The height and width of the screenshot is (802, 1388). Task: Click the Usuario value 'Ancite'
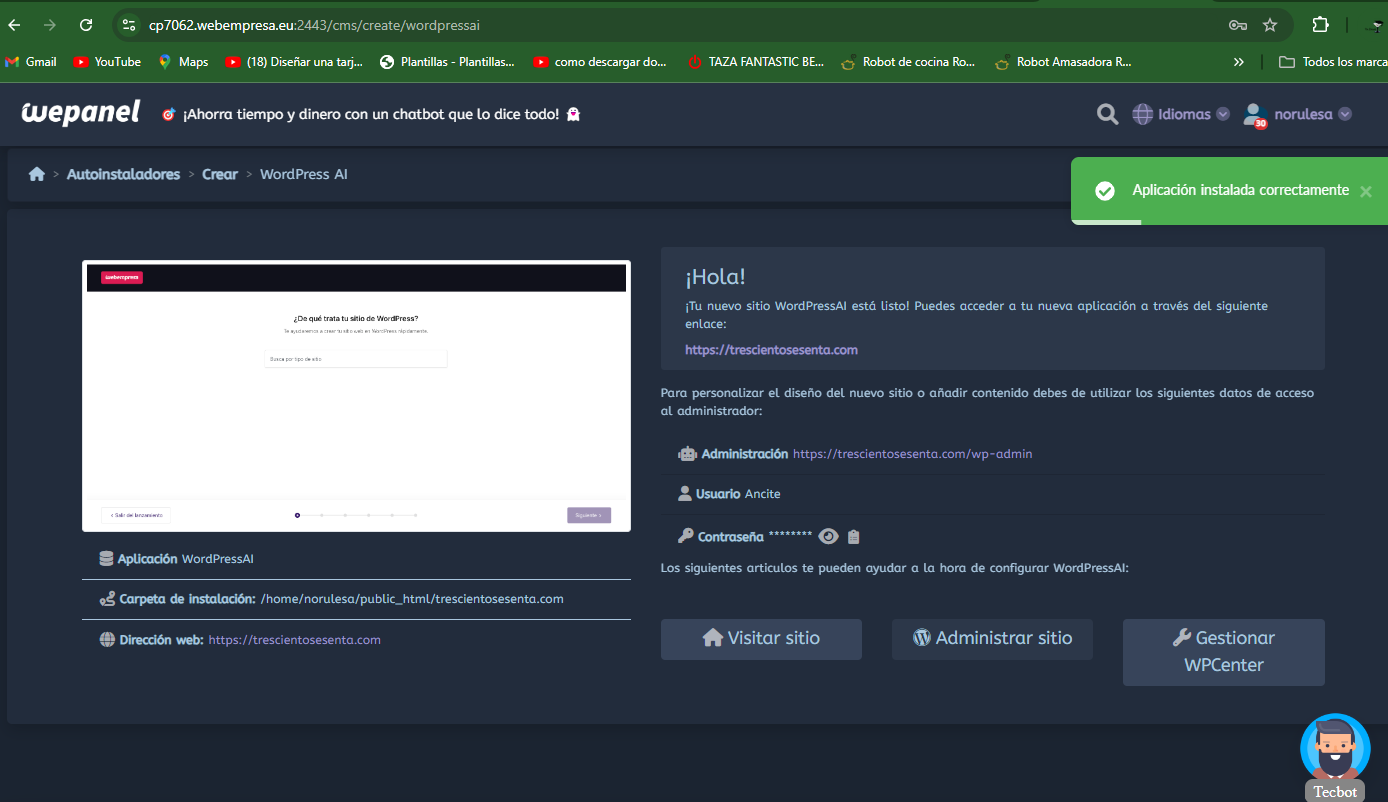click(763, 494)
